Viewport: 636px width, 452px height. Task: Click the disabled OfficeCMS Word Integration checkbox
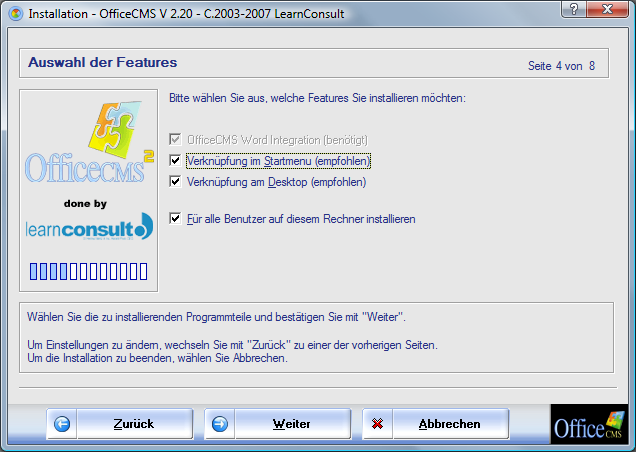[175, 140]
